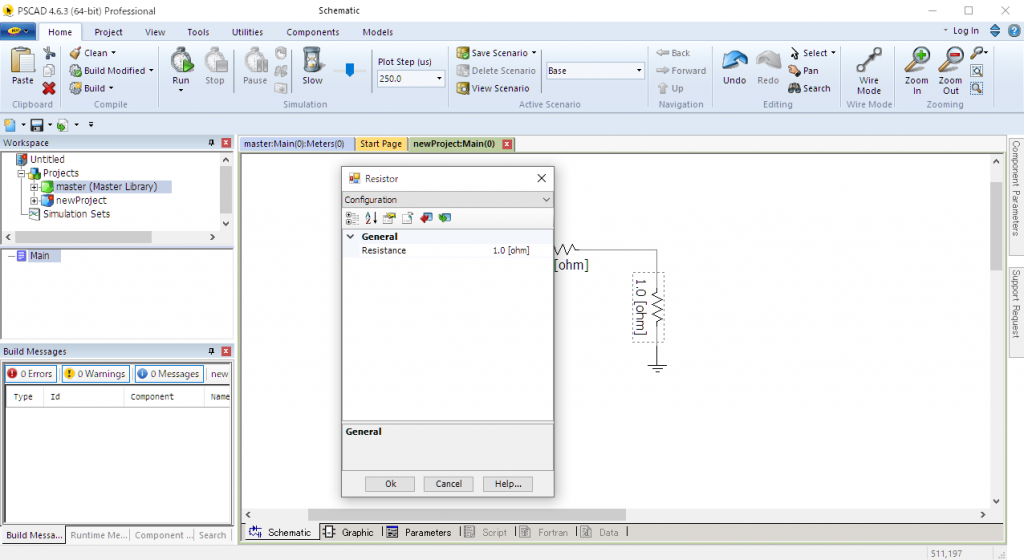The width and height of the screenshot is (1024, 560).
Task: Expand the newProject tree node
Action: tap(34, 201)
